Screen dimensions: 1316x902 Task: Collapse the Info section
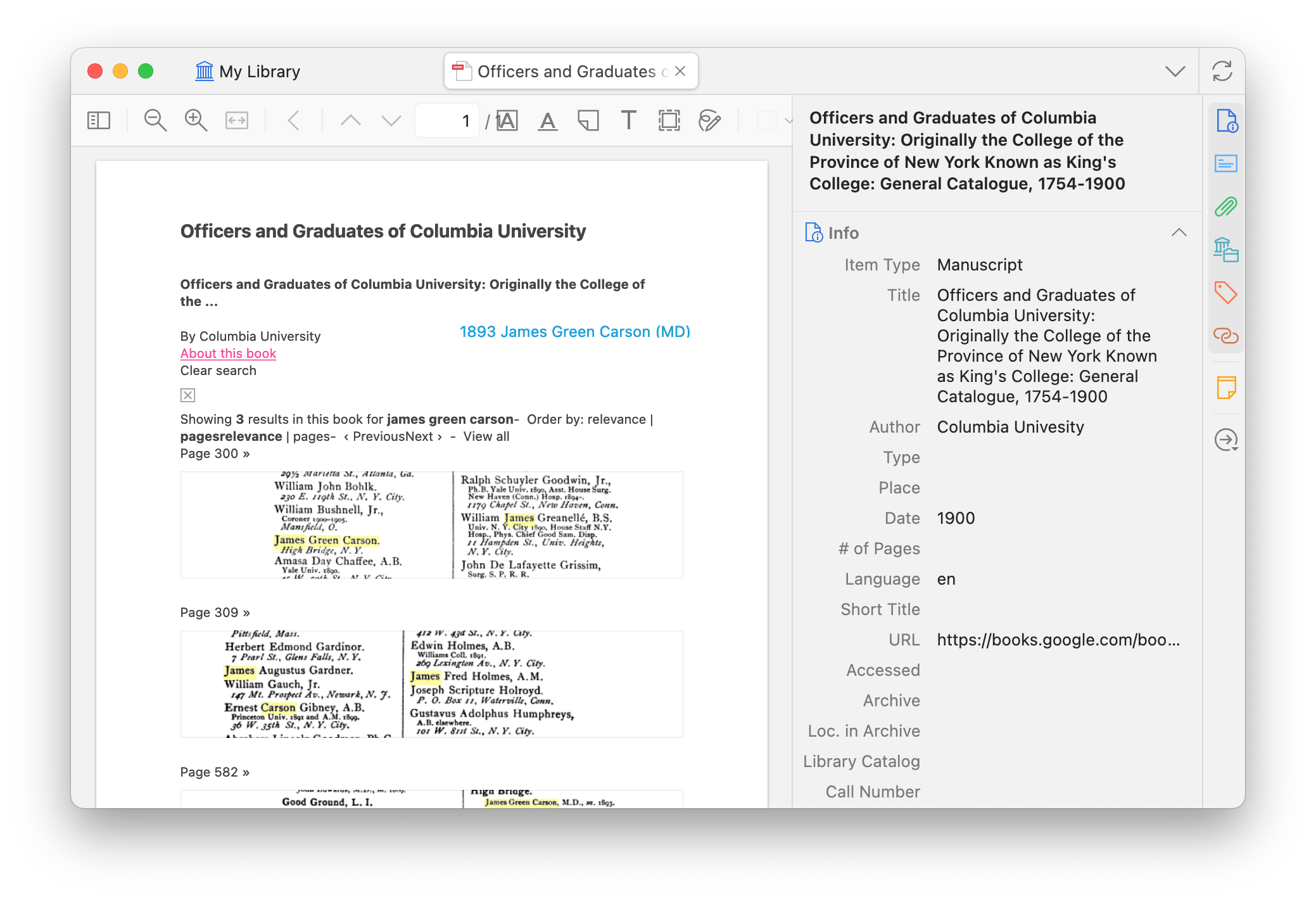point(1179,232)
